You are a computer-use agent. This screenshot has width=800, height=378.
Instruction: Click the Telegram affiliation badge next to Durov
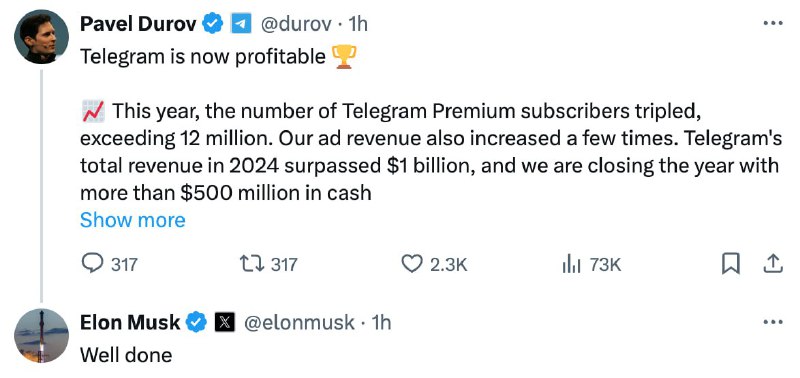[x=241, y=23]
